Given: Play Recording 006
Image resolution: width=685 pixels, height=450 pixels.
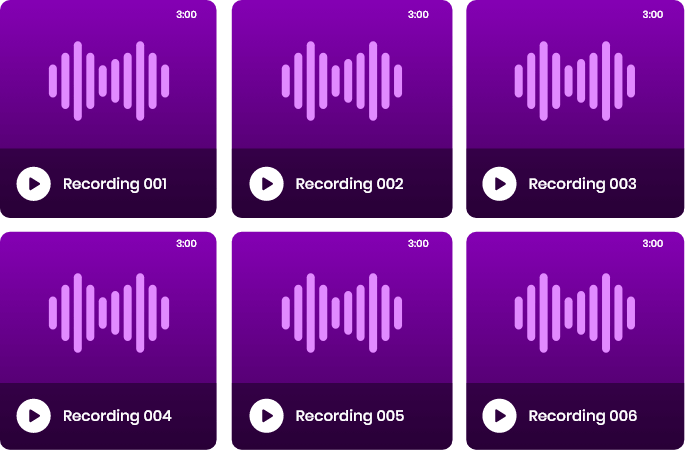Looking at the screenshot, I should point(499,416).
